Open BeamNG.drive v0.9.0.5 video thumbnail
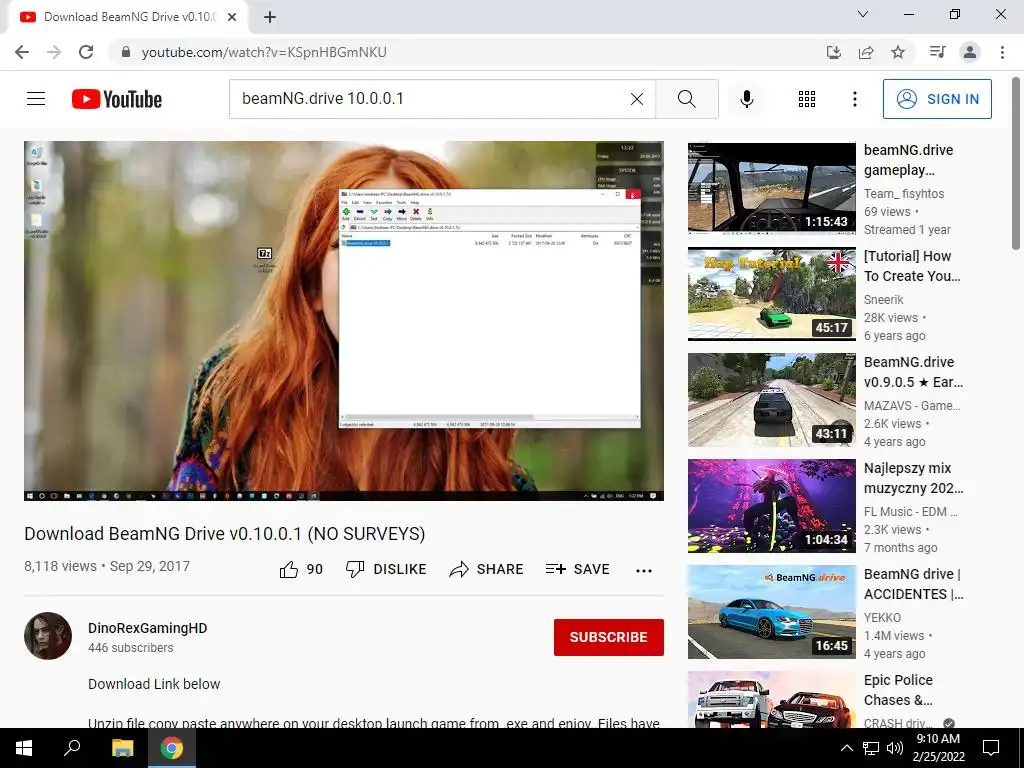Screen dimensions: 1024x768 pos(772,400)
